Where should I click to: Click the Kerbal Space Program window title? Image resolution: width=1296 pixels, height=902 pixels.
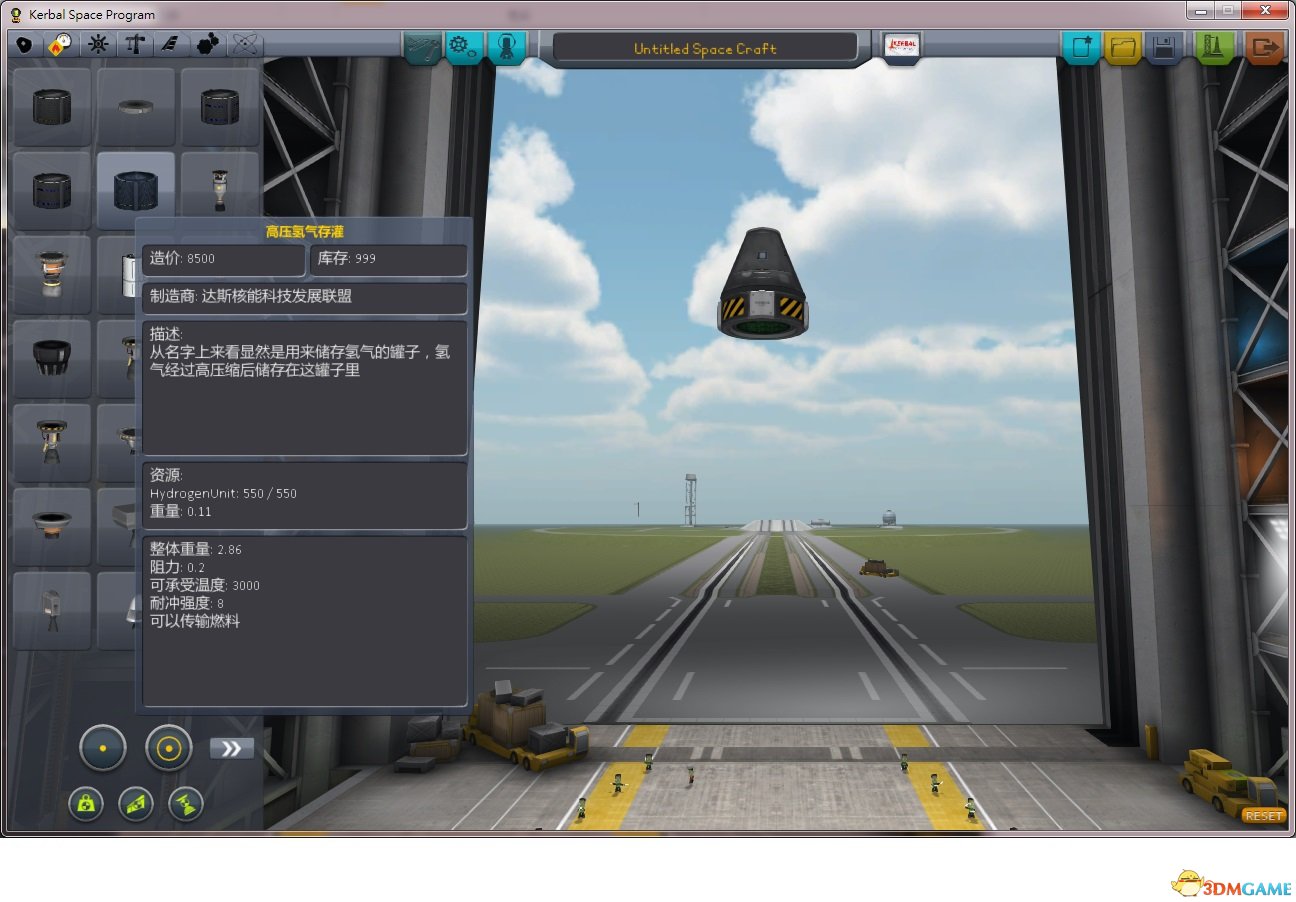91,14
